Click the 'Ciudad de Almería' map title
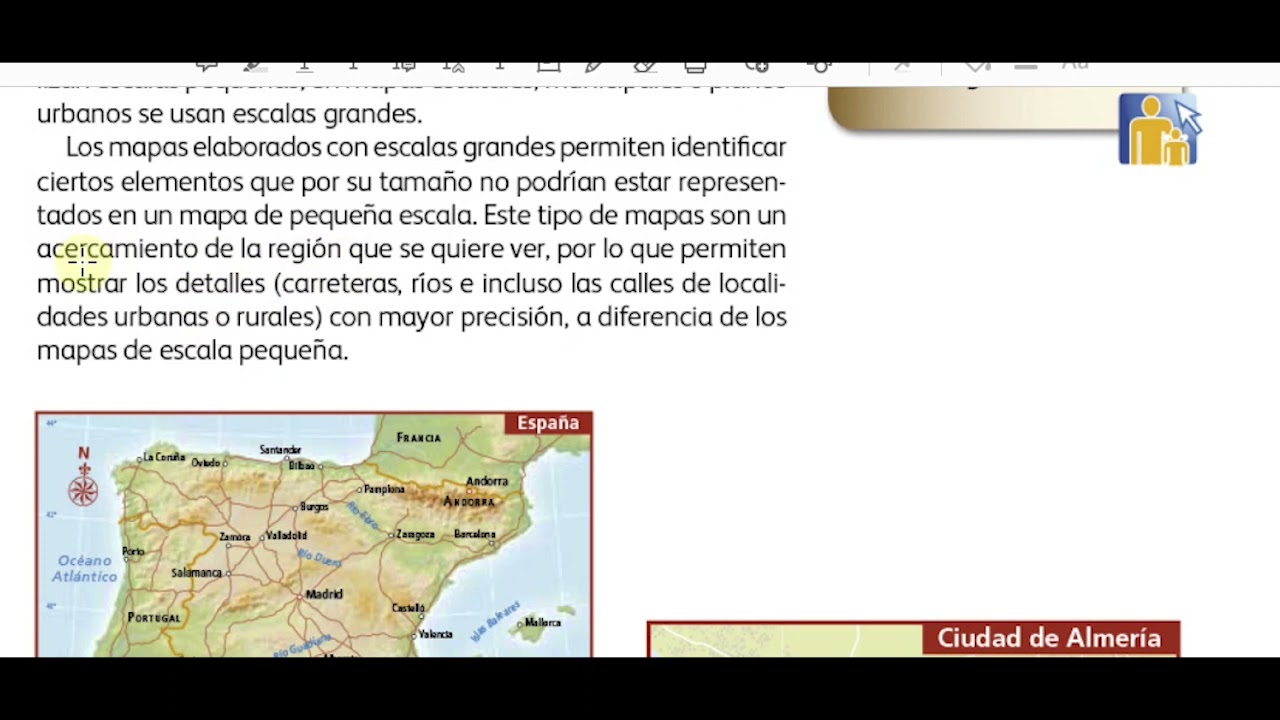This screenshot has height=720, width=1280. (x=1049, y=638)
